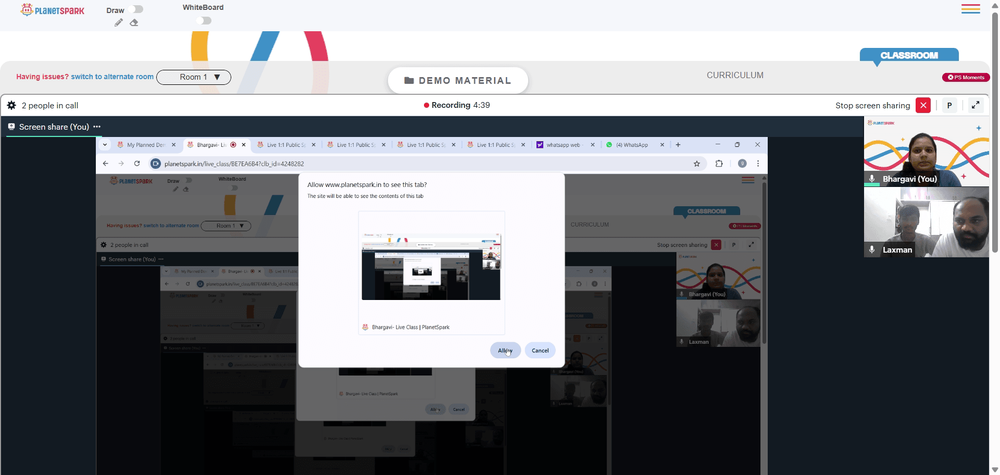Viewport: 1000px width, 475px height.
Task: Click 'Bhargavi- Live Class | PlanetSpark' caption in dialog
Action: [411, 327]
